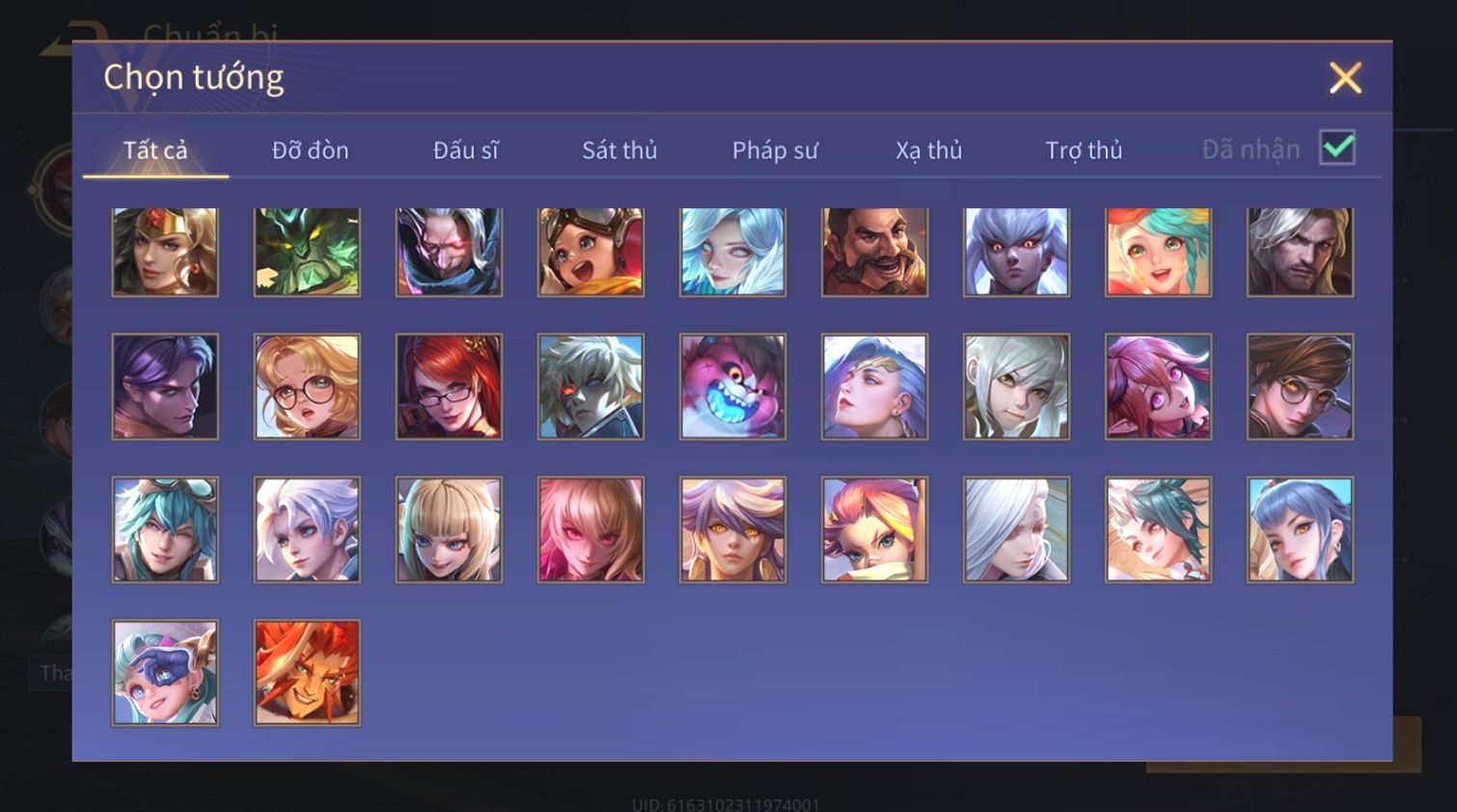
Task: Select the green tree-monster hero portrait
Action: (307, 252)
